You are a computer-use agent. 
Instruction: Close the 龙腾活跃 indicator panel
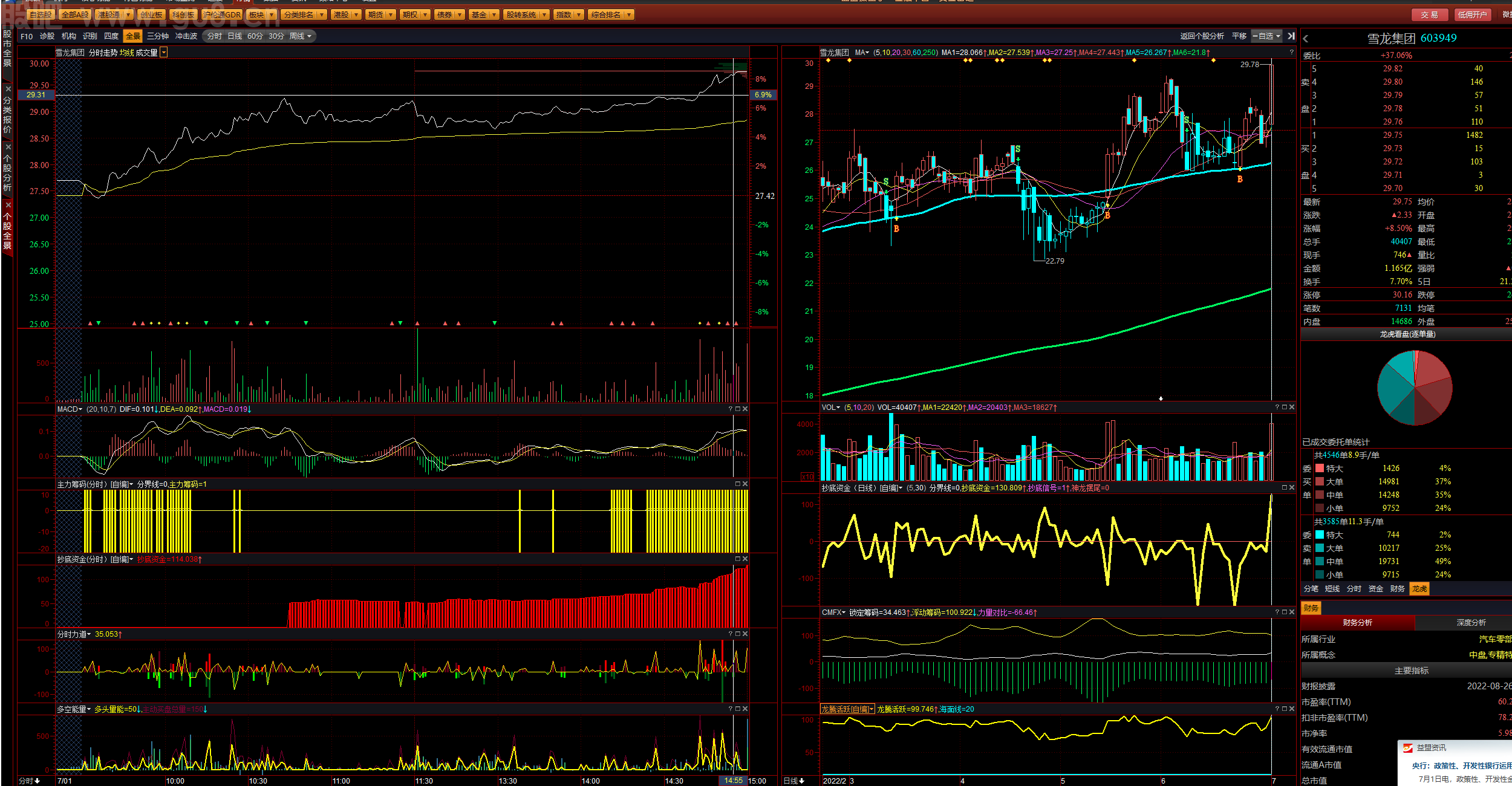tap(1292, 709)
